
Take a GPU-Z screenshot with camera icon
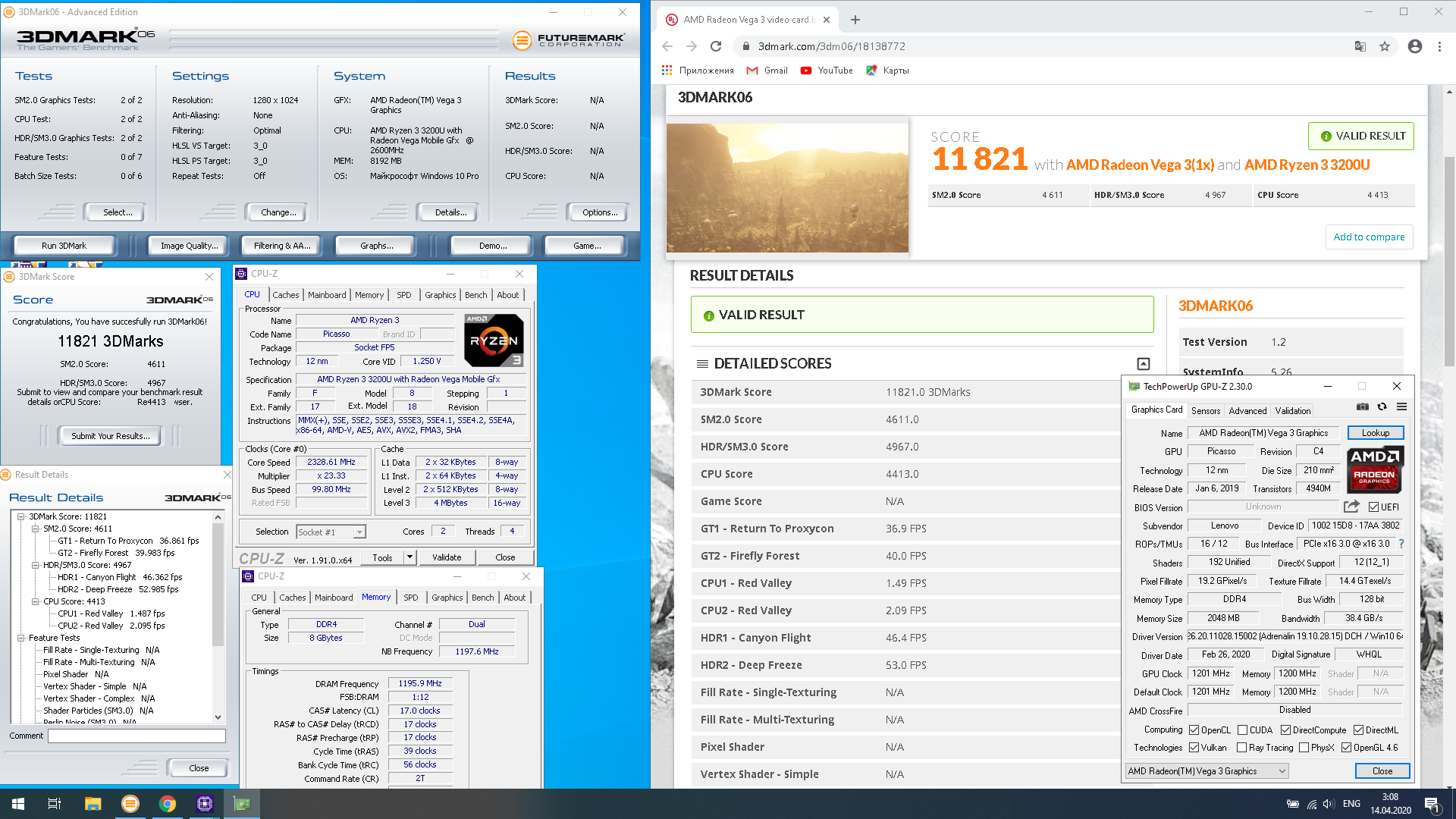pos(1363,407)
